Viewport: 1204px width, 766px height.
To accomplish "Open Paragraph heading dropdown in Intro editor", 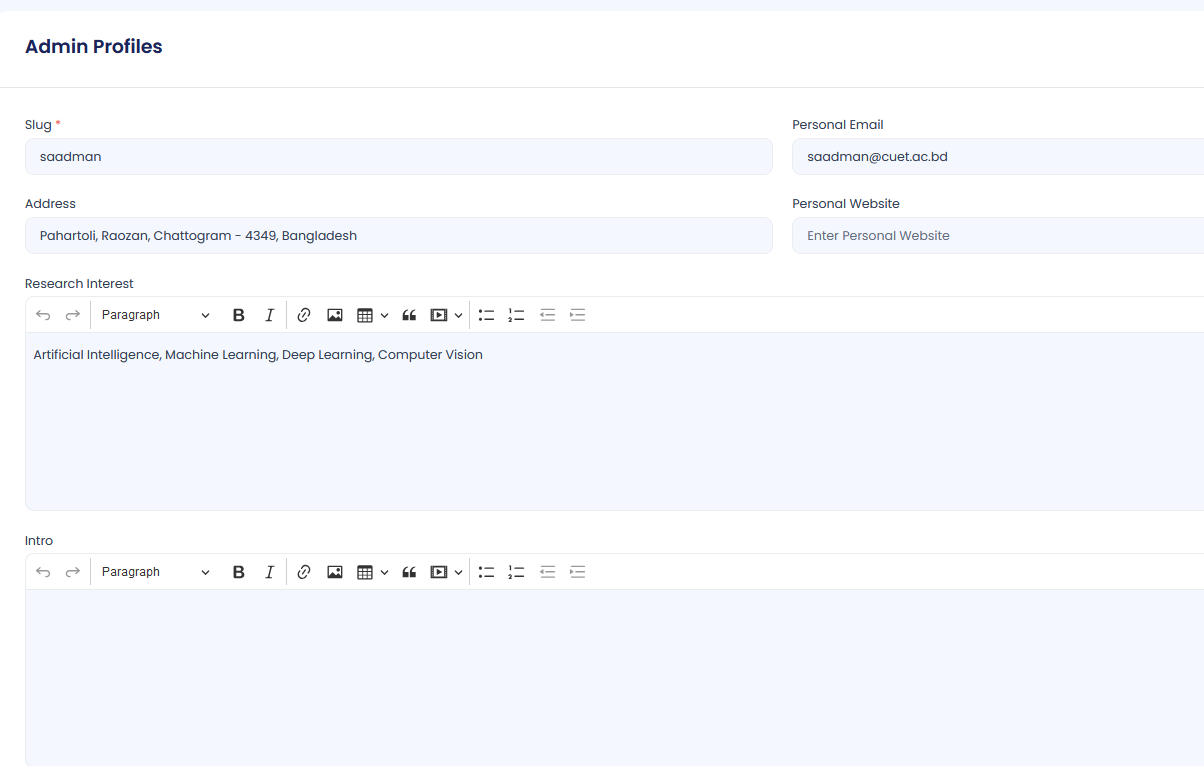I will coord(155,572).
